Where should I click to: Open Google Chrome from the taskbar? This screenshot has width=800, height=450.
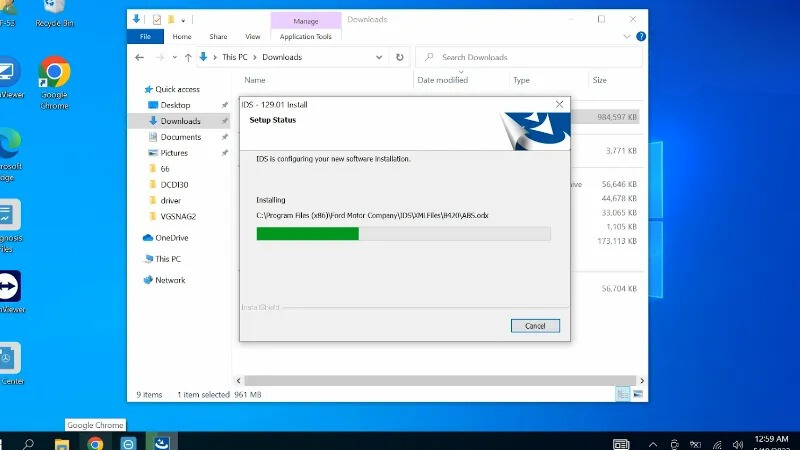95,444
